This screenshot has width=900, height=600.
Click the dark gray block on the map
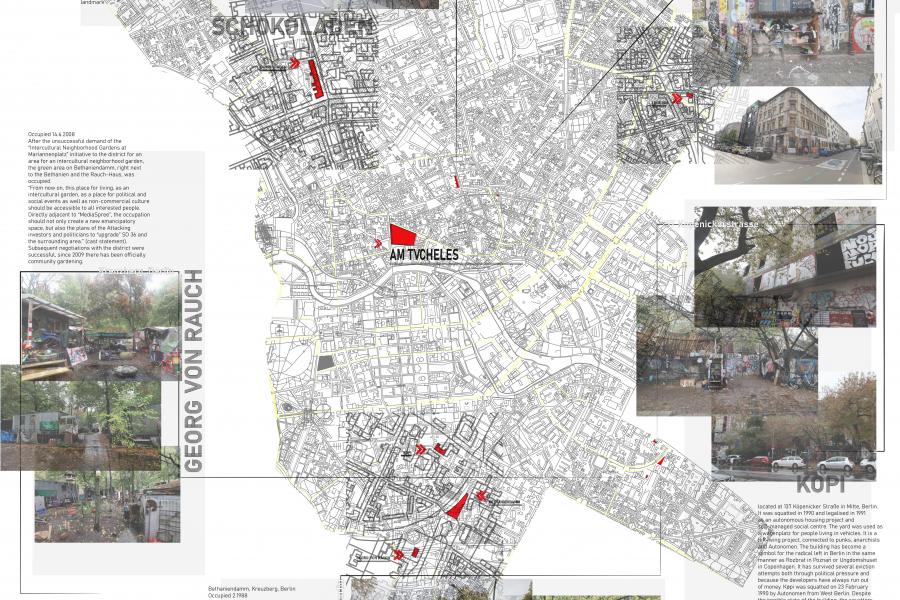point(325,362)
